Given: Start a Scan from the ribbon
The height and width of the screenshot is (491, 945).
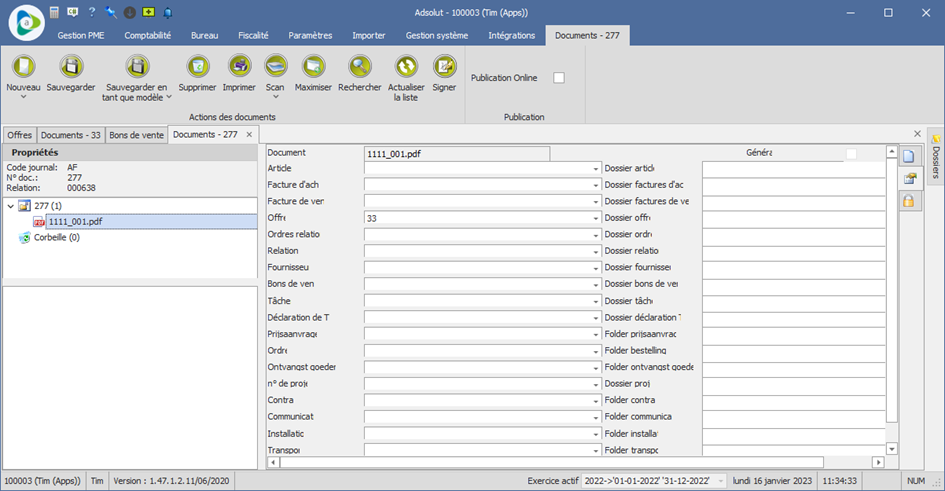Looking at the screenshot, I should tap(275, 66).
